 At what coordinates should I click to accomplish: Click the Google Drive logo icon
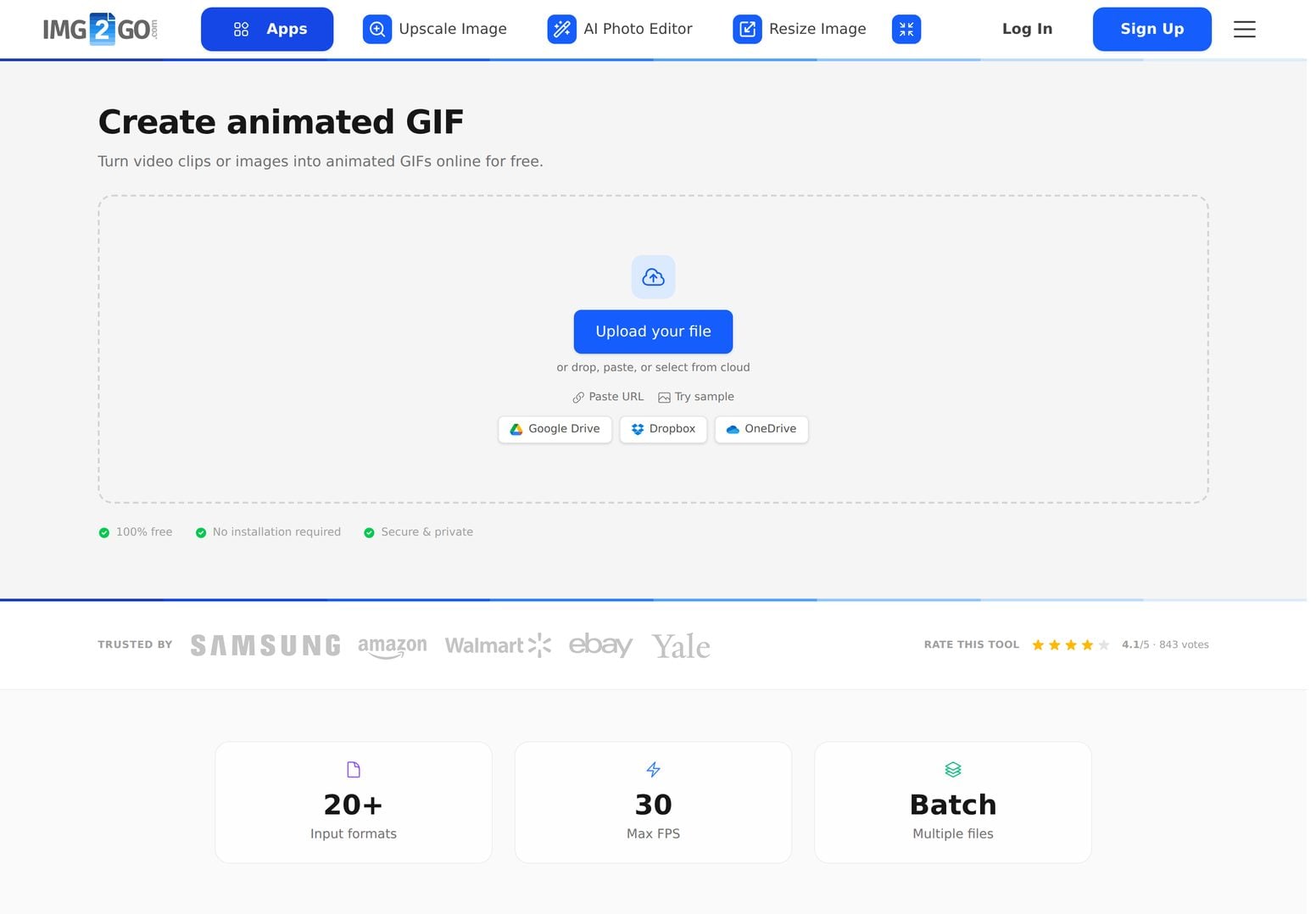point(516,430)
